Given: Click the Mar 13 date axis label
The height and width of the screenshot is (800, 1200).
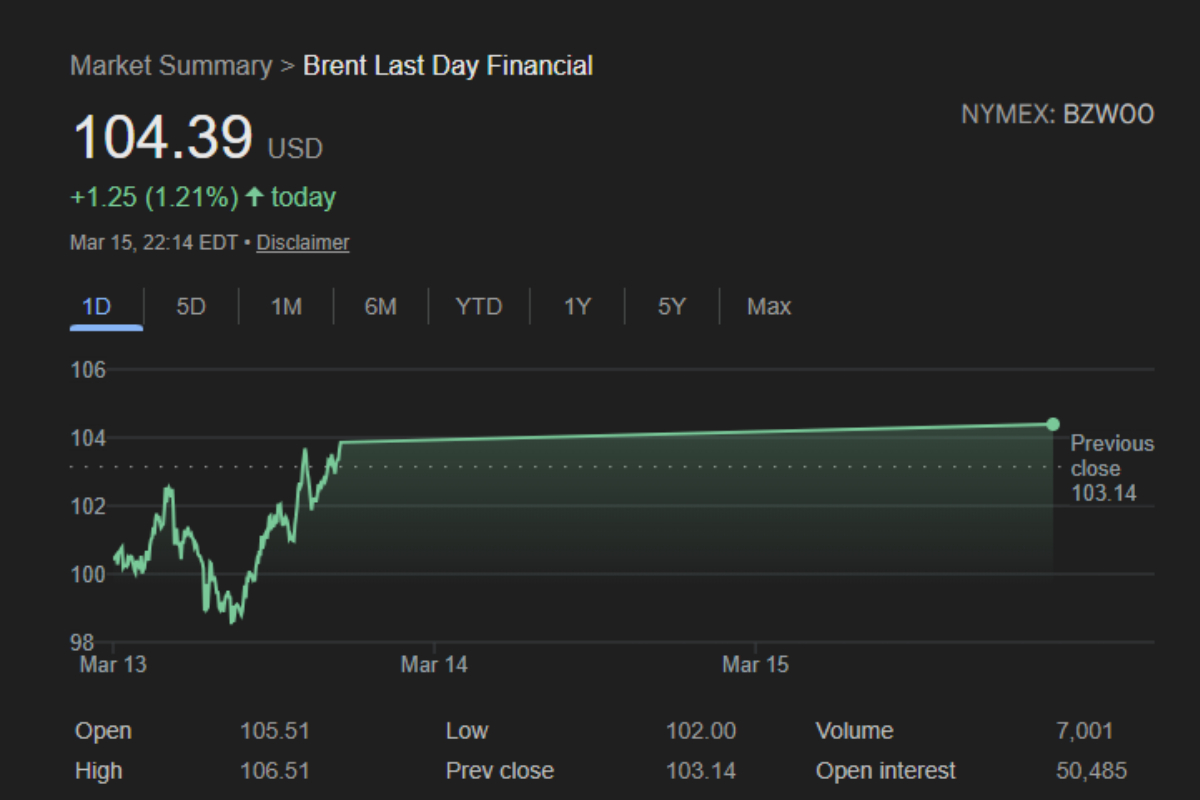Looking at the screenshot, I should point(112,664).
